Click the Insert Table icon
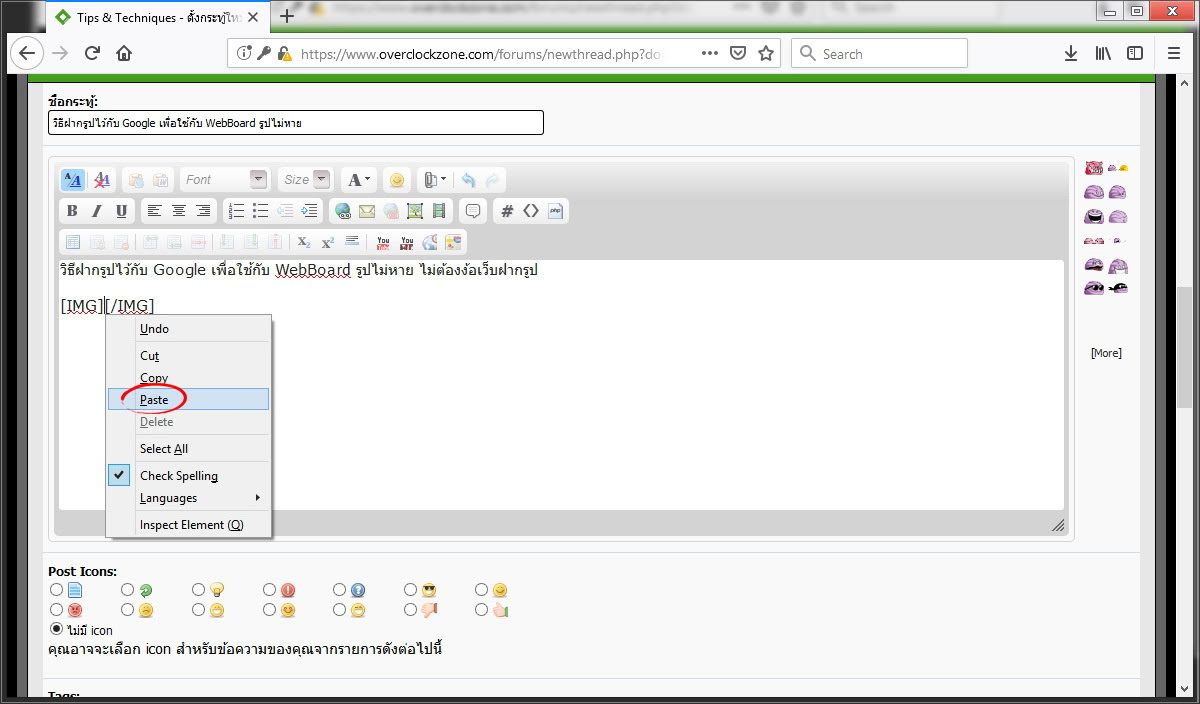The image size is (1200, 704). pos(73,242)
